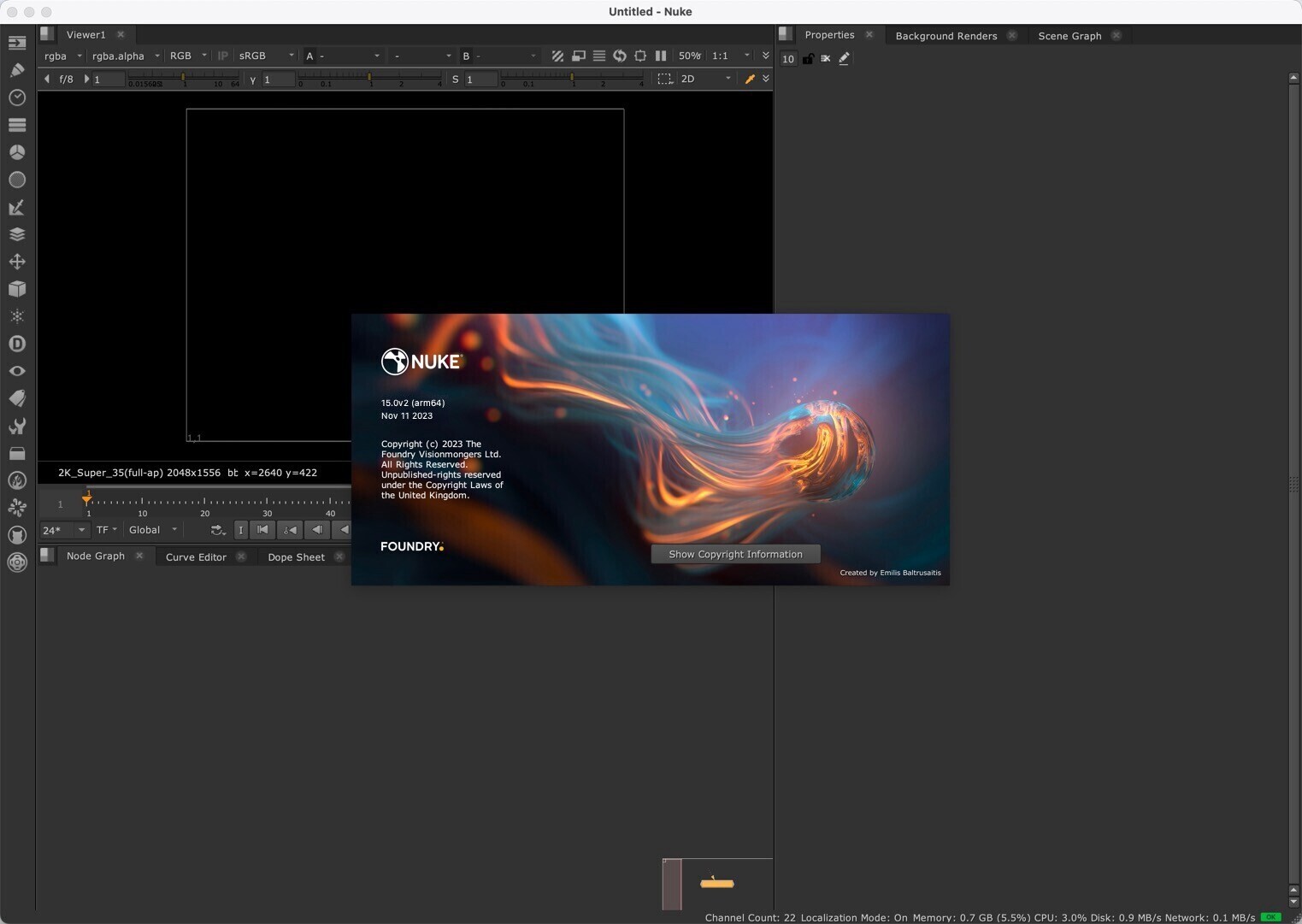Image resolution: width=1302 pixels, height=924 pixels.
Task: Open the Particles nodes menu
Action: pyautogui.click(x=17, y=316)
